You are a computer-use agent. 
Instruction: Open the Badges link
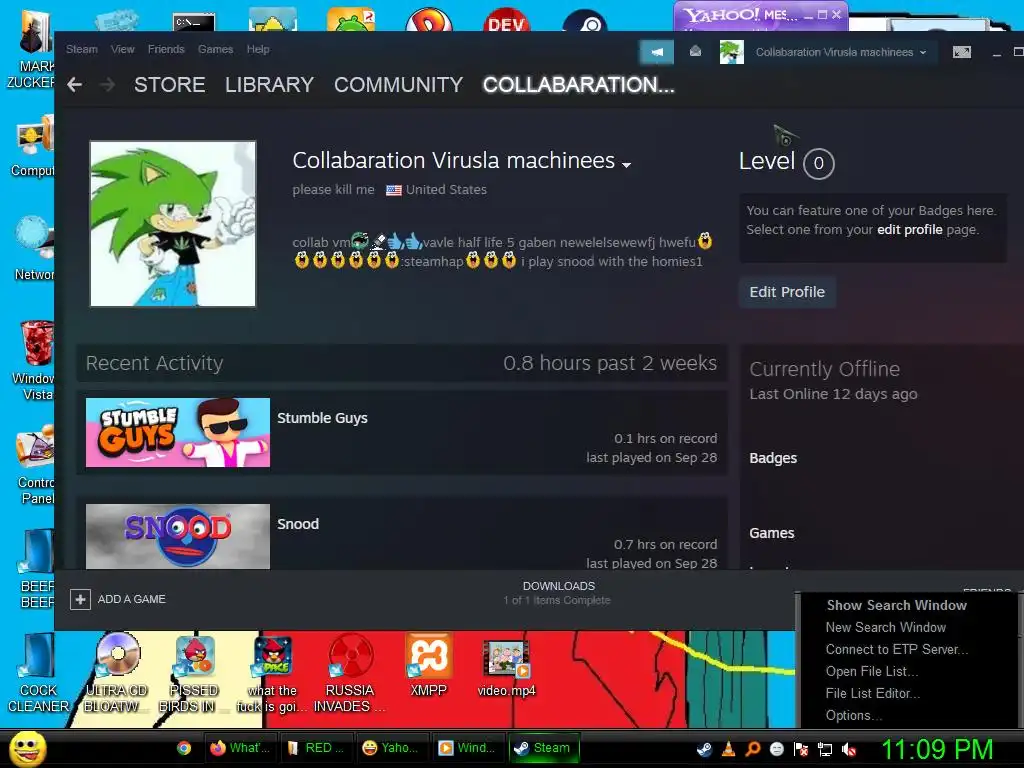(773, 458)
